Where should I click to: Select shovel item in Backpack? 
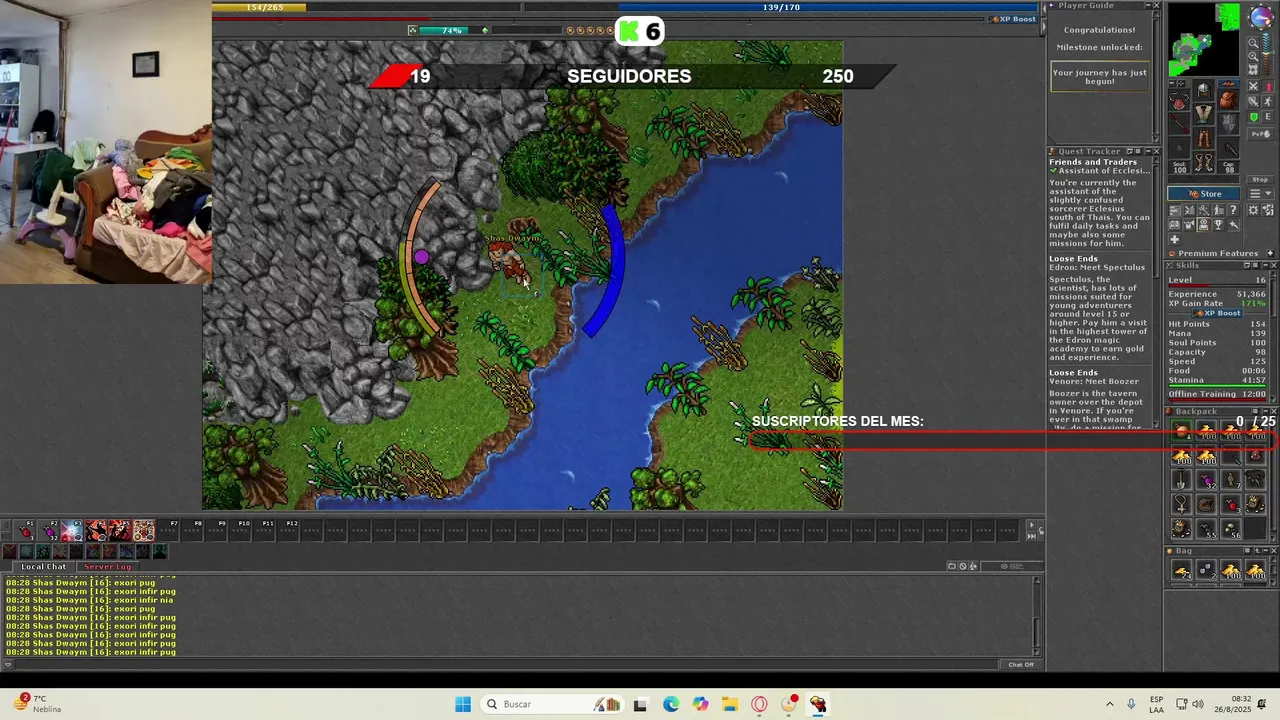(1181, 480)
